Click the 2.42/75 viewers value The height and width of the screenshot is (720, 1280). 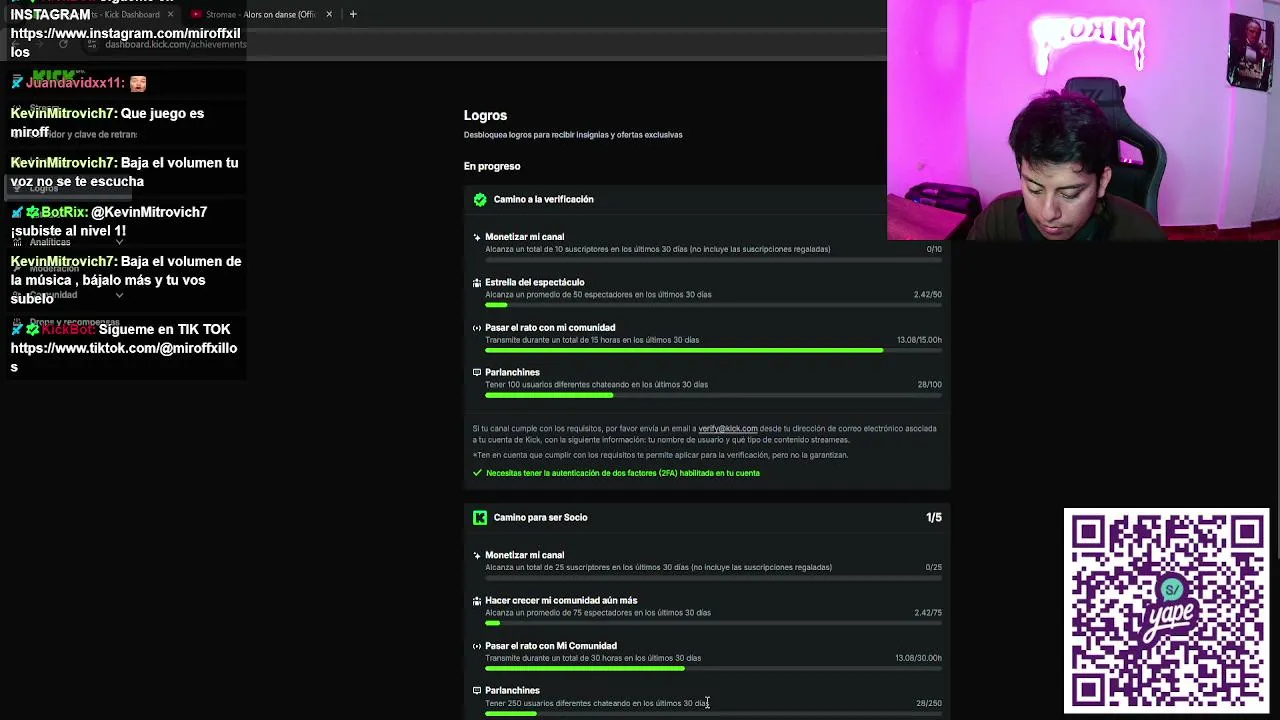928,613
